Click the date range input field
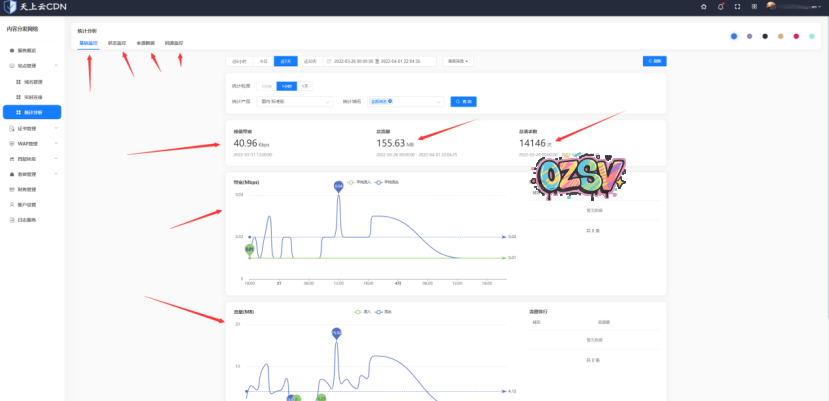The width and height of the screenshot is (829, 401). (383, 61)
